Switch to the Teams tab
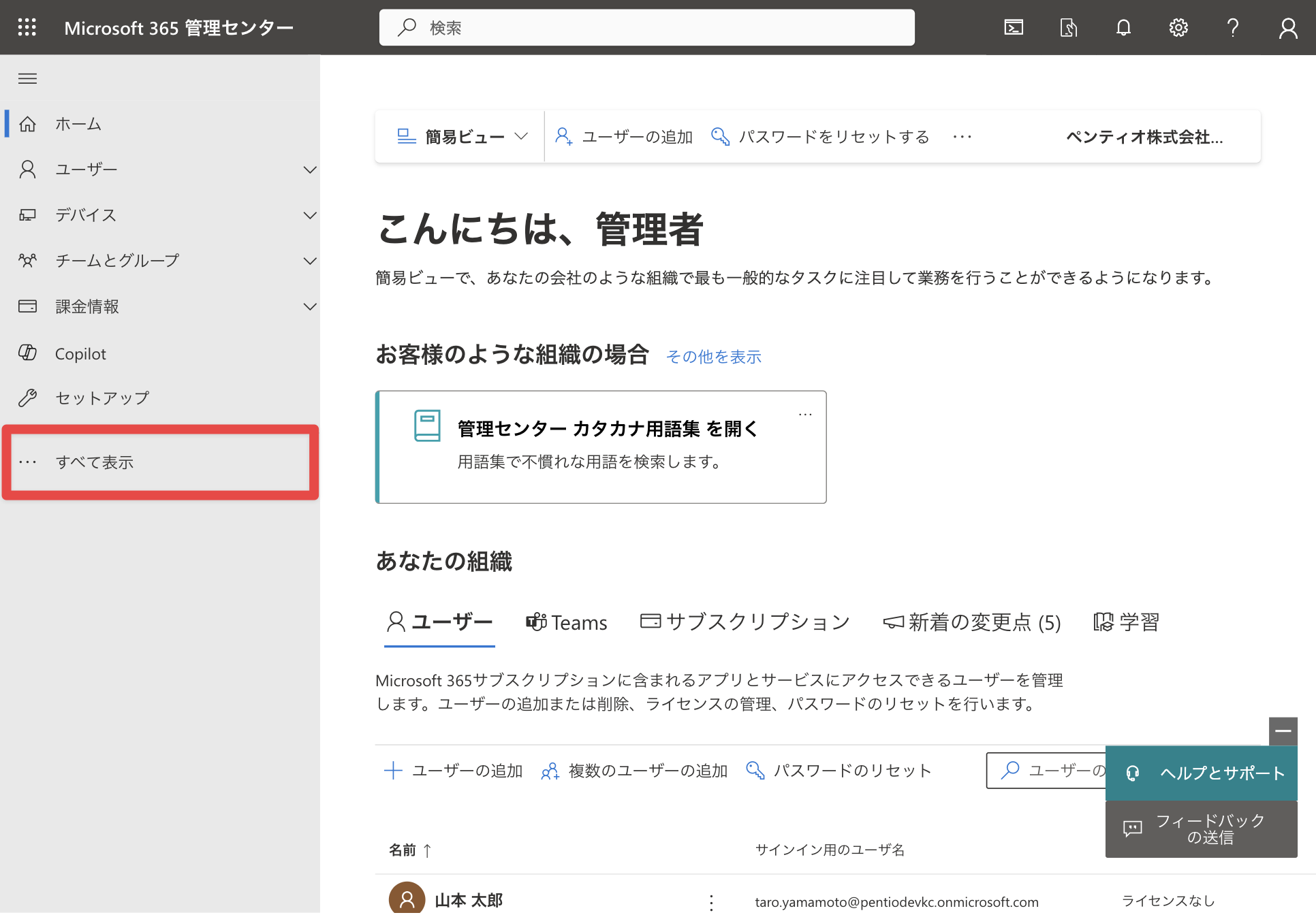 (566, 622)
